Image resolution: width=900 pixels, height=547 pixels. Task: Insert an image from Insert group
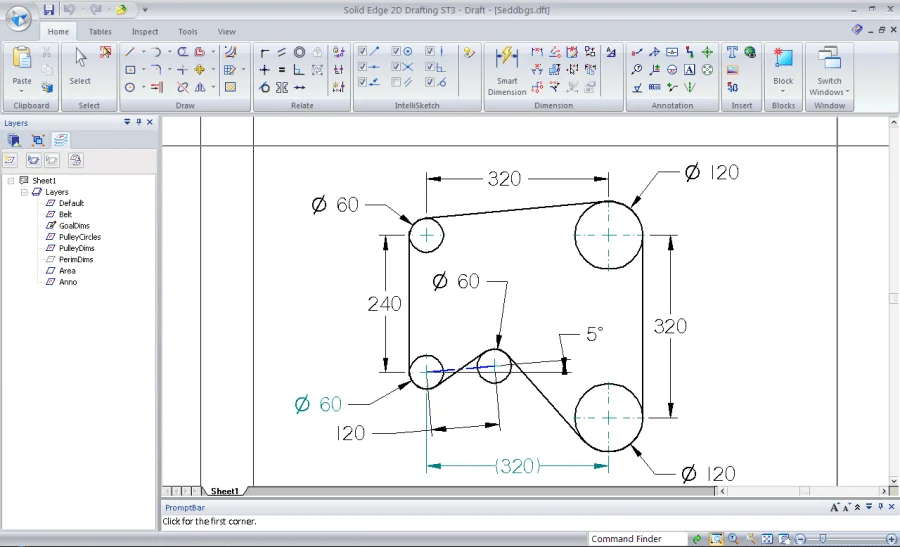coord(732,70)
